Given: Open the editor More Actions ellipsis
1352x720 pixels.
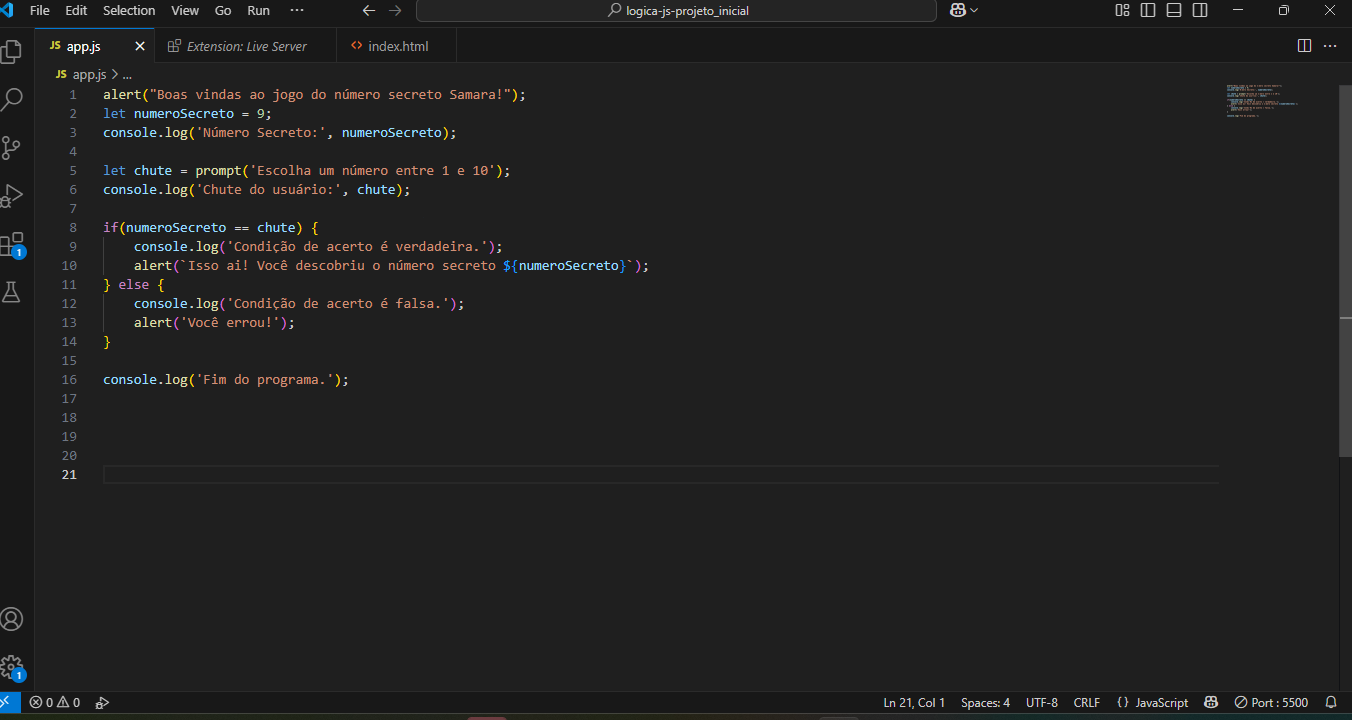Looking at the screenshot, I should click(x=1330, y=46).
